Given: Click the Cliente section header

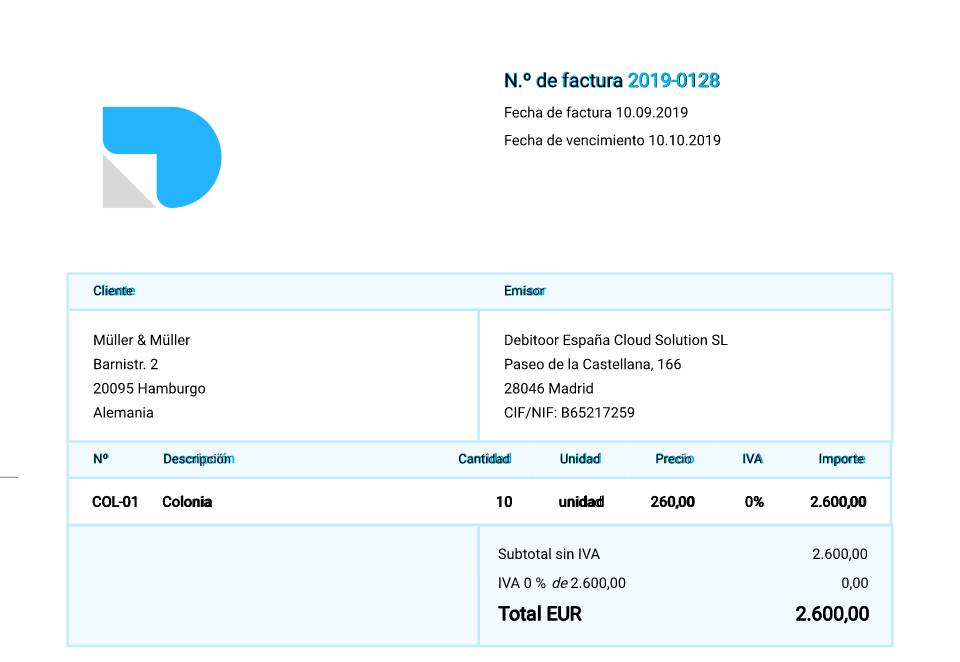Looking at the screenshot, I should click(x=114, y=291).
